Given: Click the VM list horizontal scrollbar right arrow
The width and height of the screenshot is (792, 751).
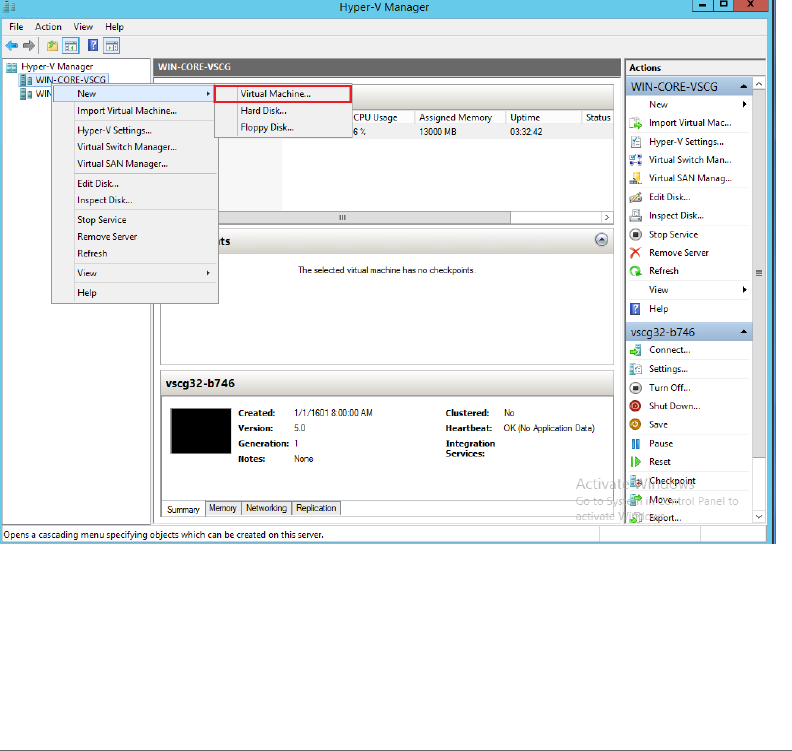Looking at the screenshot, I should [607, 218].
